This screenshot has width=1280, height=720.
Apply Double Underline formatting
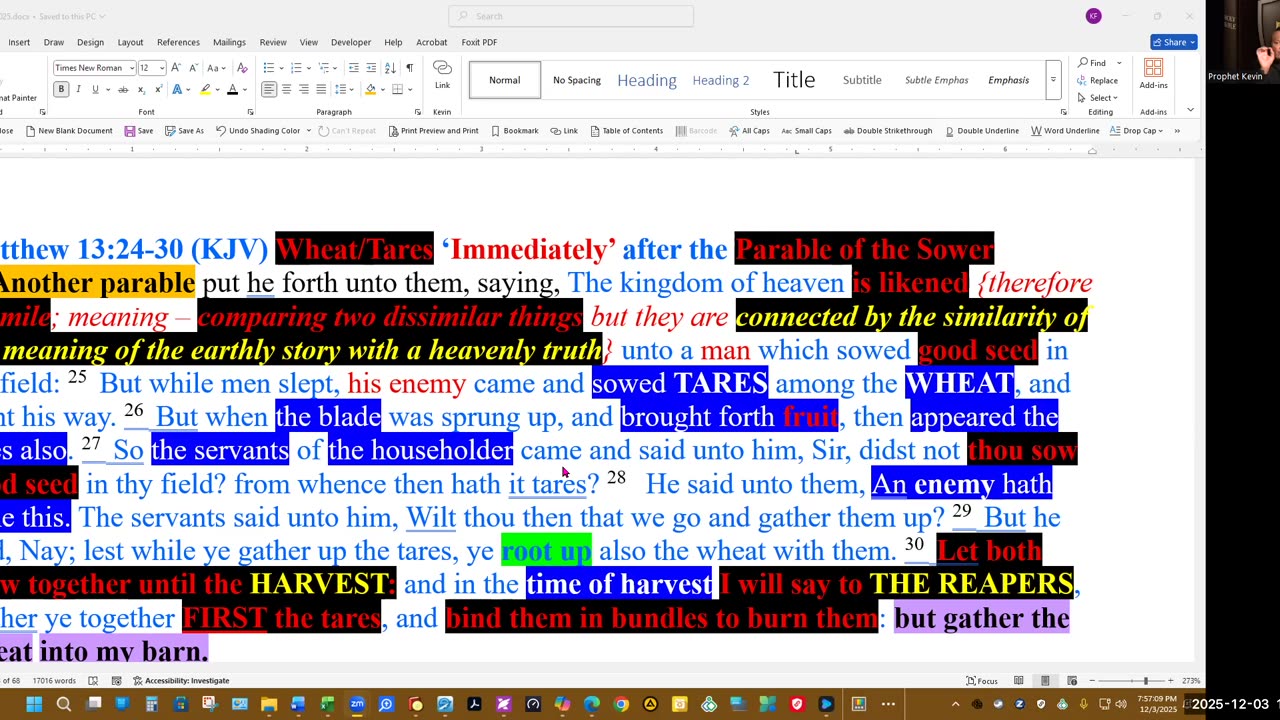tap(982, 131)
